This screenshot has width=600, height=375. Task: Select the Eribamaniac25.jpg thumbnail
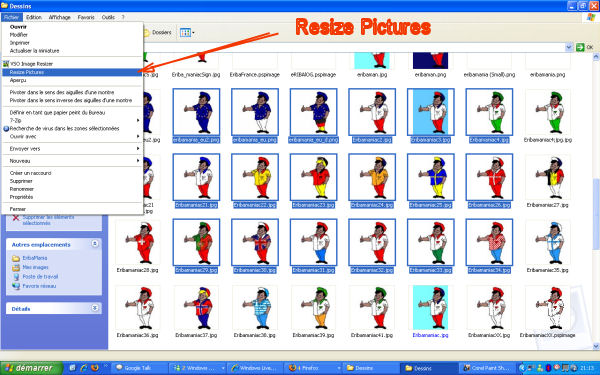[x=430, y=177]
